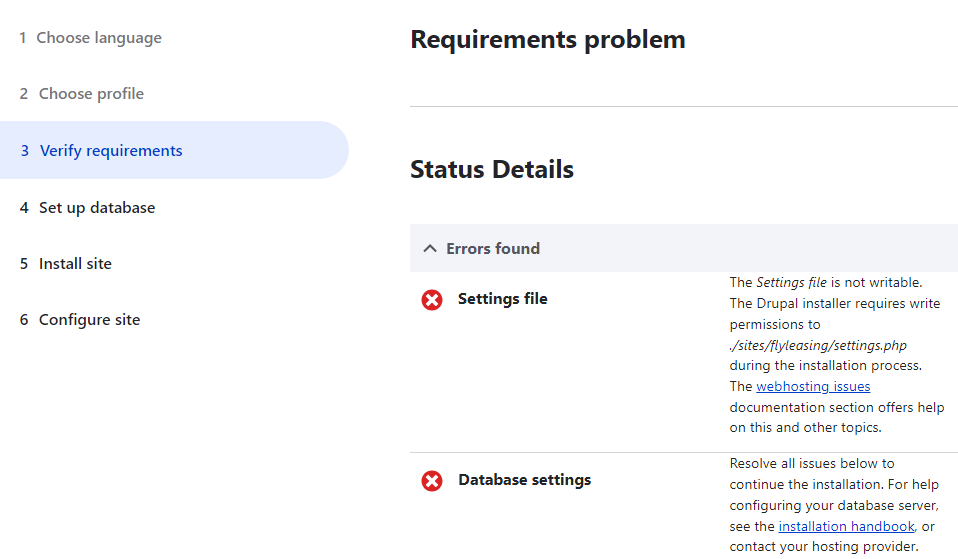Select the Install site step
This screenshot has width=958, height=559.
(x=65, y=263)
